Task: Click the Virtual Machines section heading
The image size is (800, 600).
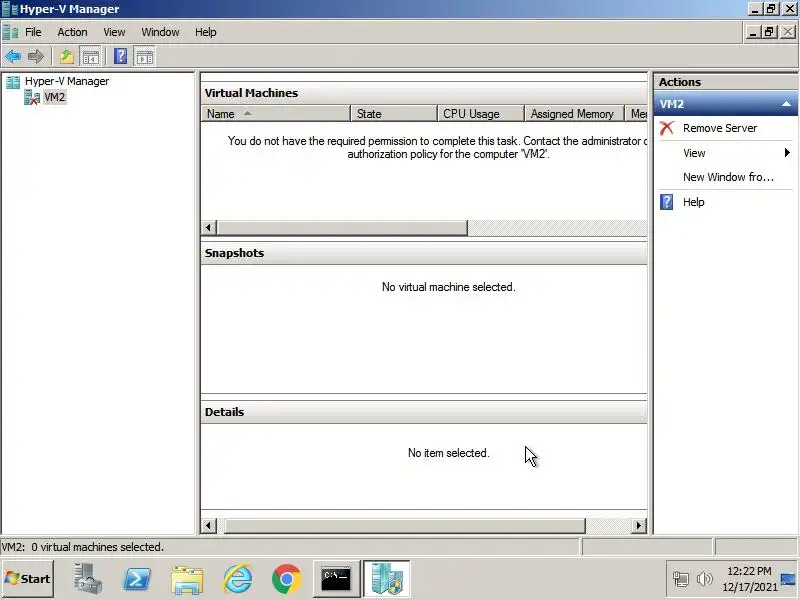Action: pos(251,93)
